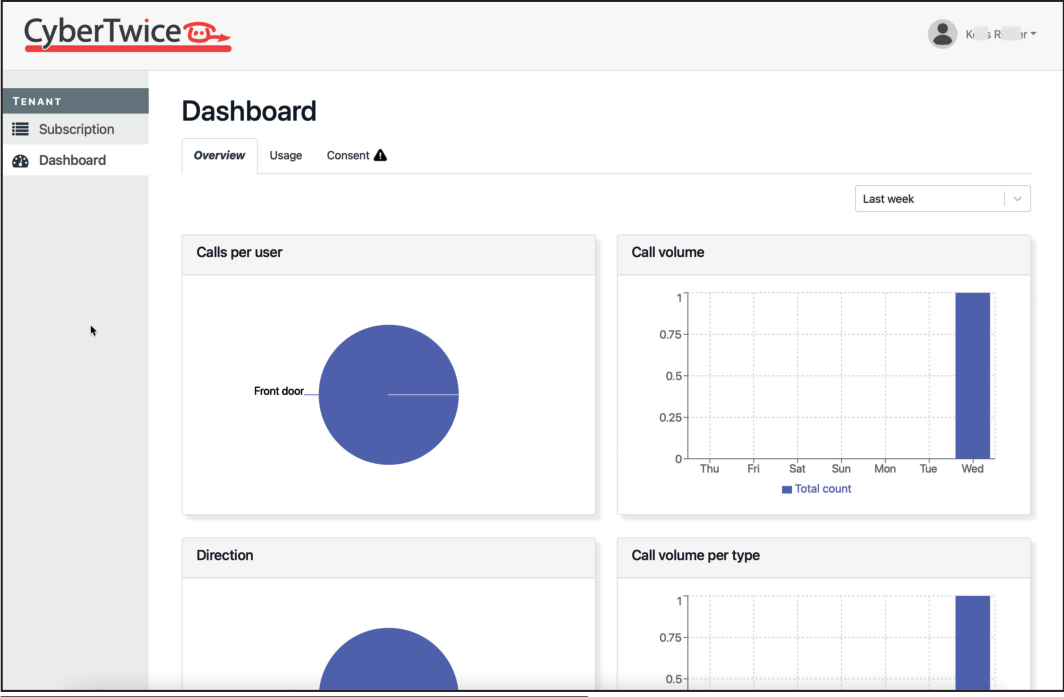Click the Subscription list icon in sidebar
Image resolution: width=1064 pixels, height=697 pixels.
click(22, 129)
